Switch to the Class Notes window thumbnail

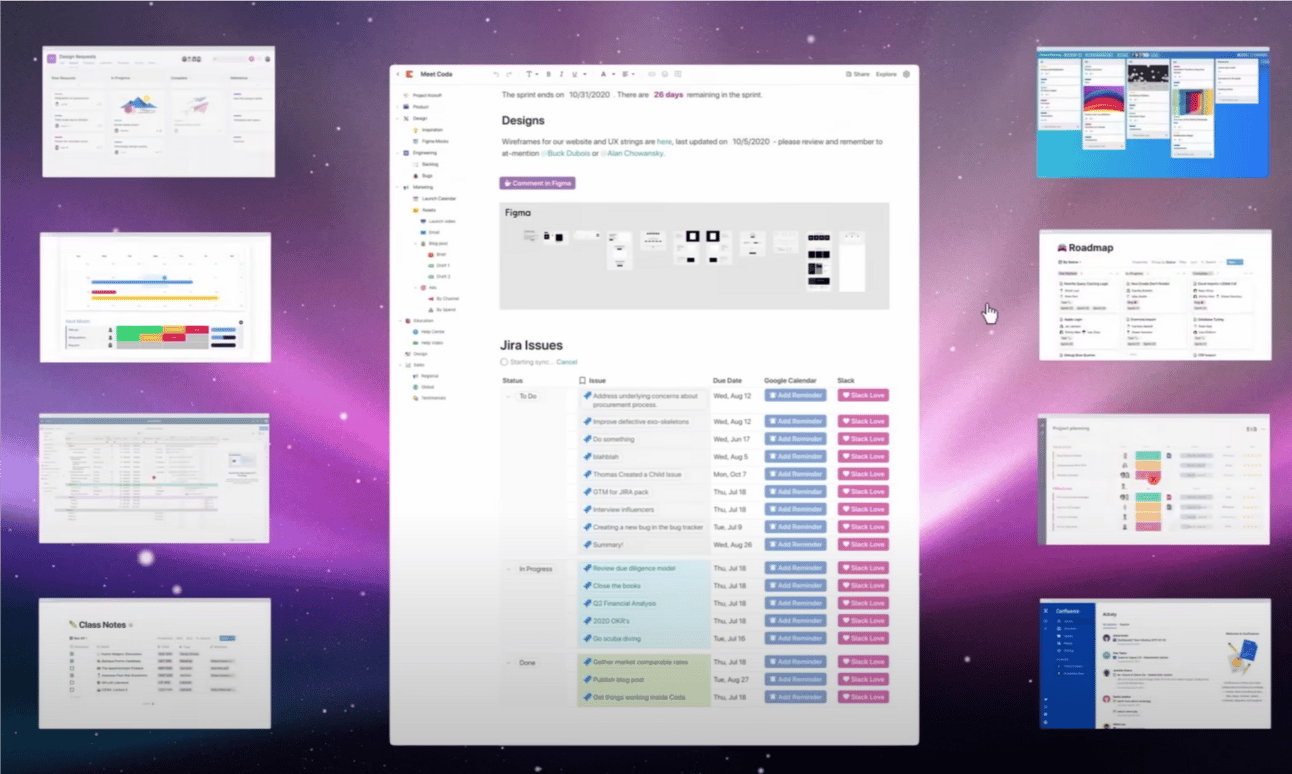point(155,664)
